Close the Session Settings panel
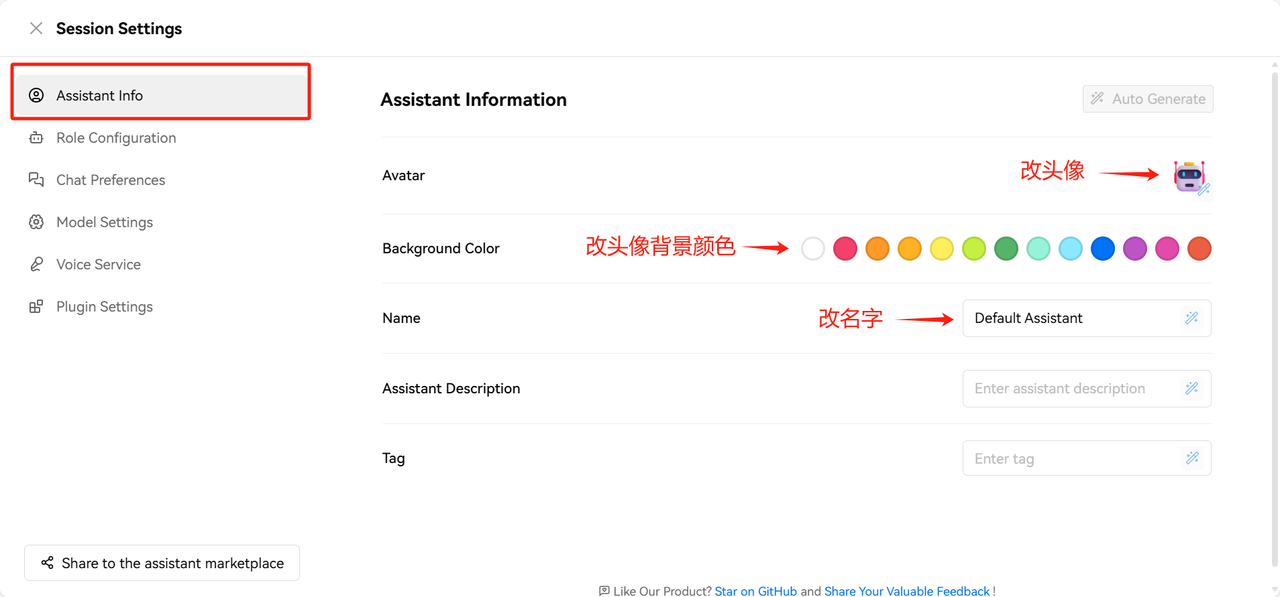The height and width of the screenshot is (597, 1280). click(x=36, y=28)
